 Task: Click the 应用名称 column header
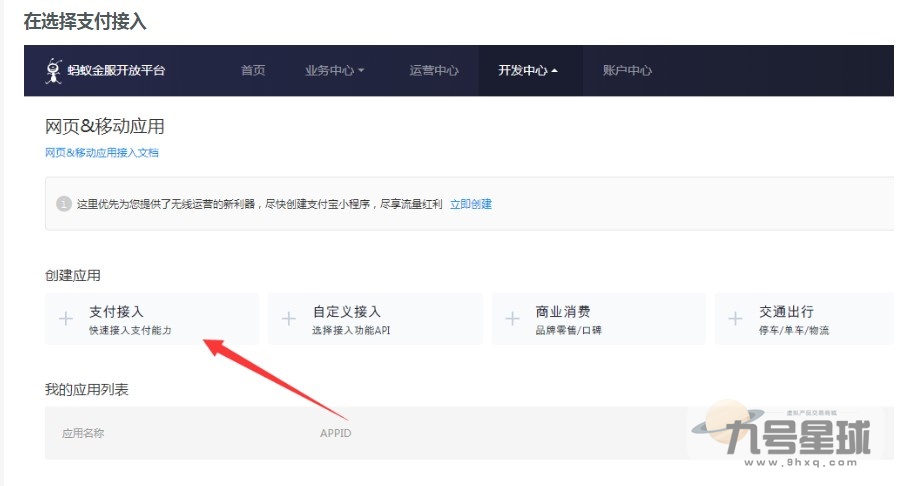click(x=83, y=433)
